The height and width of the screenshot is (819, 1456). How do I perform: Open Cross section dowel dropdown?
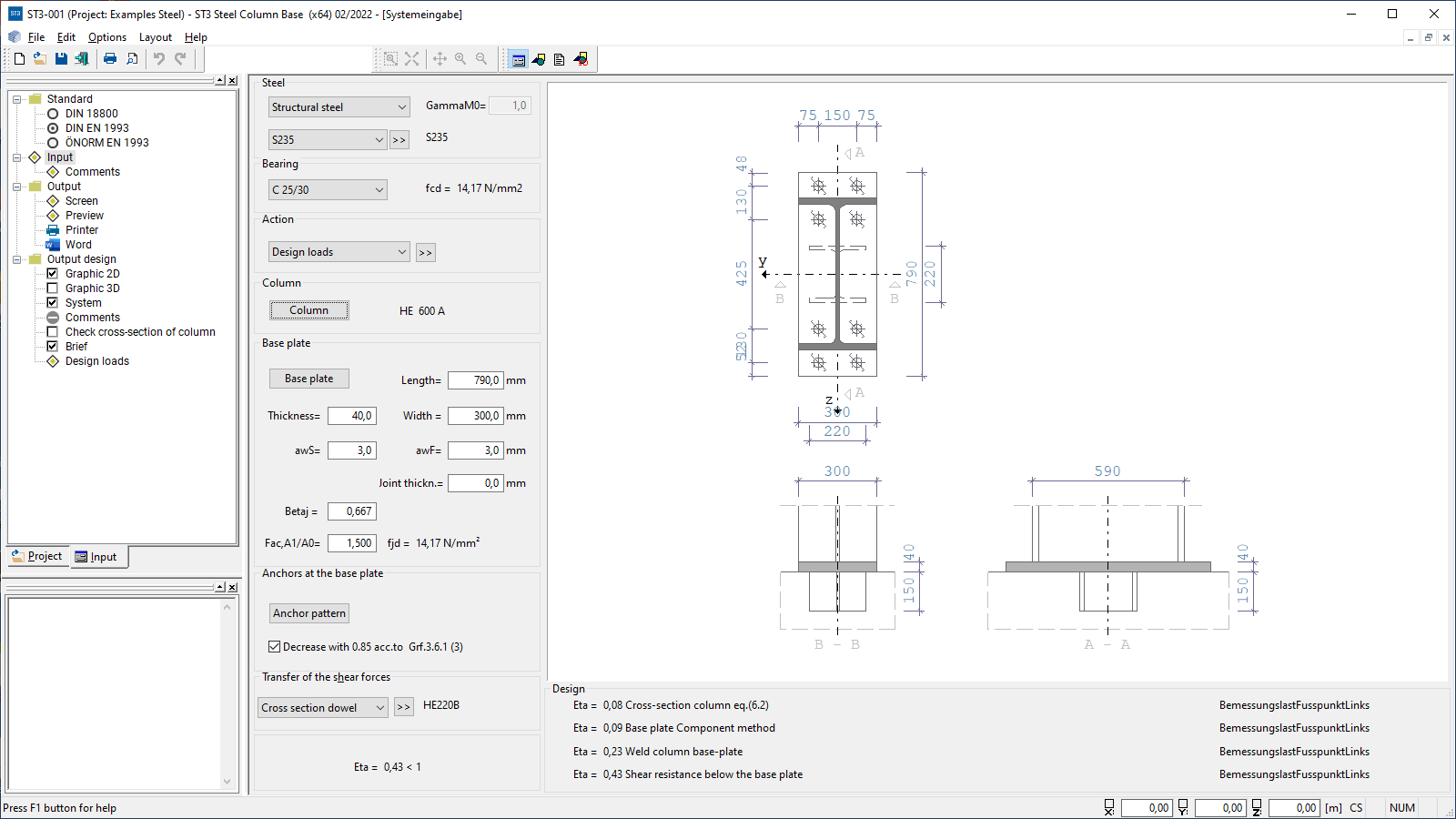point(323,708)
